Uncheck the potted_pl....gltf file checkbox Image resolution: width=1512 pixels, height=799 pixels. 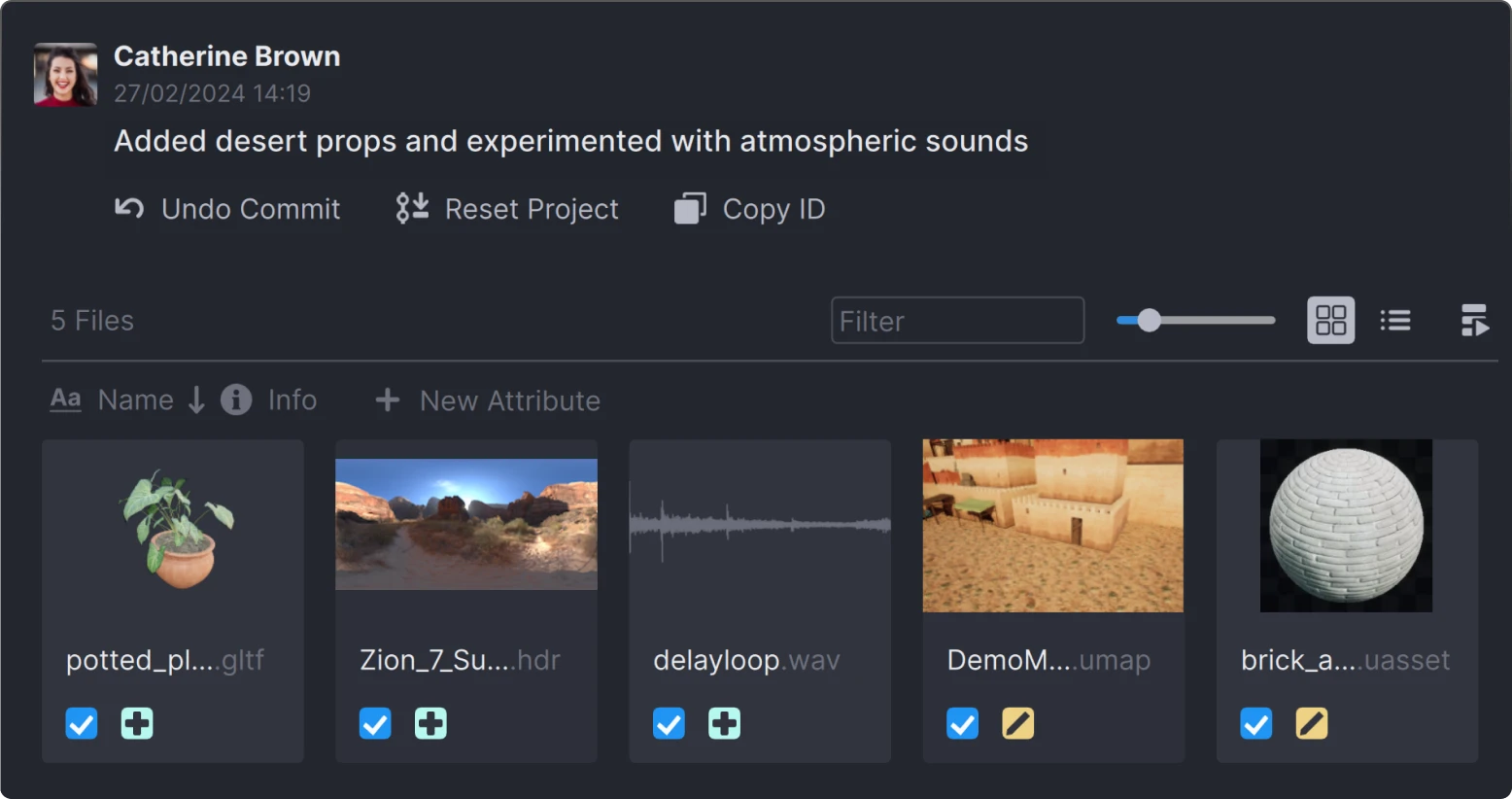(x=82, y=723)
